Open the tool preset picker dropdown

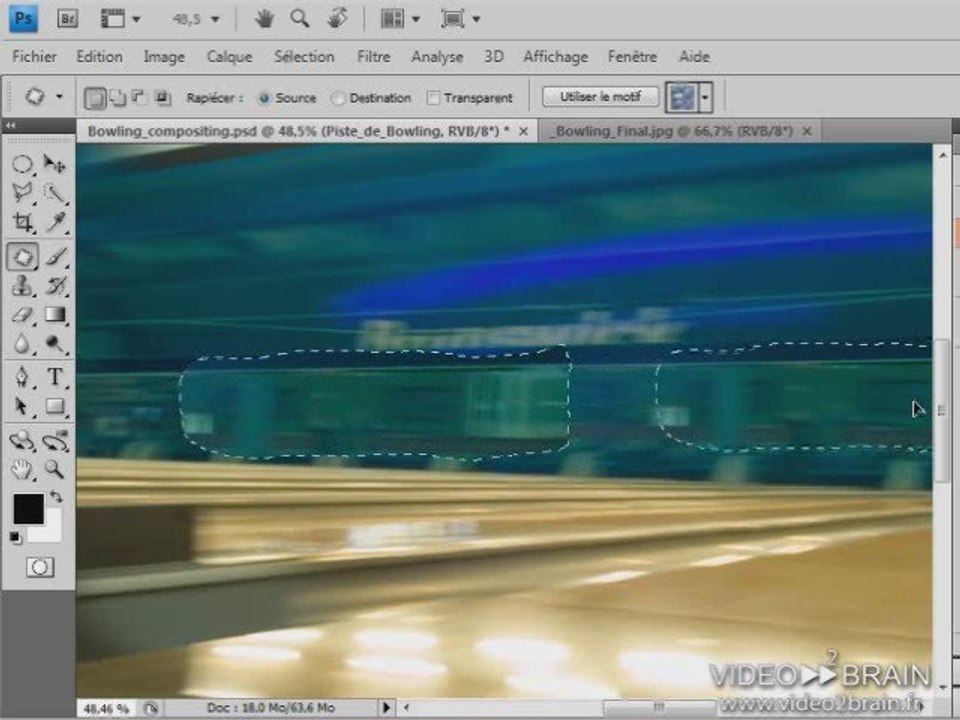click(59, 97)
